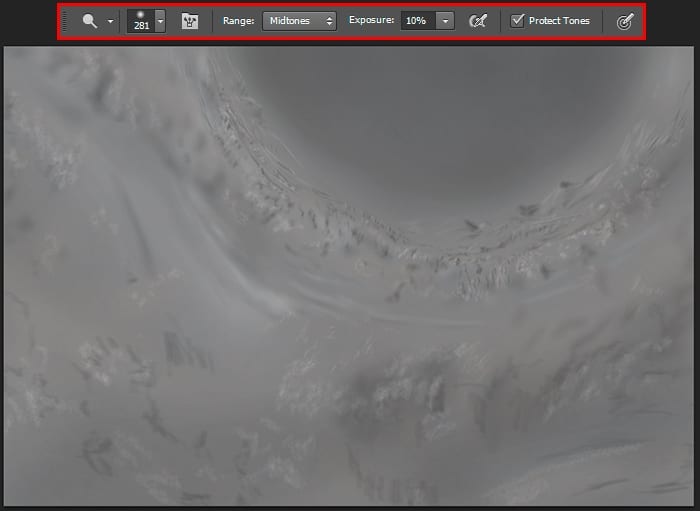The image size is (700, 511).
Task: Click the checkmark beside Protect Tones
Action: point(517,21)
